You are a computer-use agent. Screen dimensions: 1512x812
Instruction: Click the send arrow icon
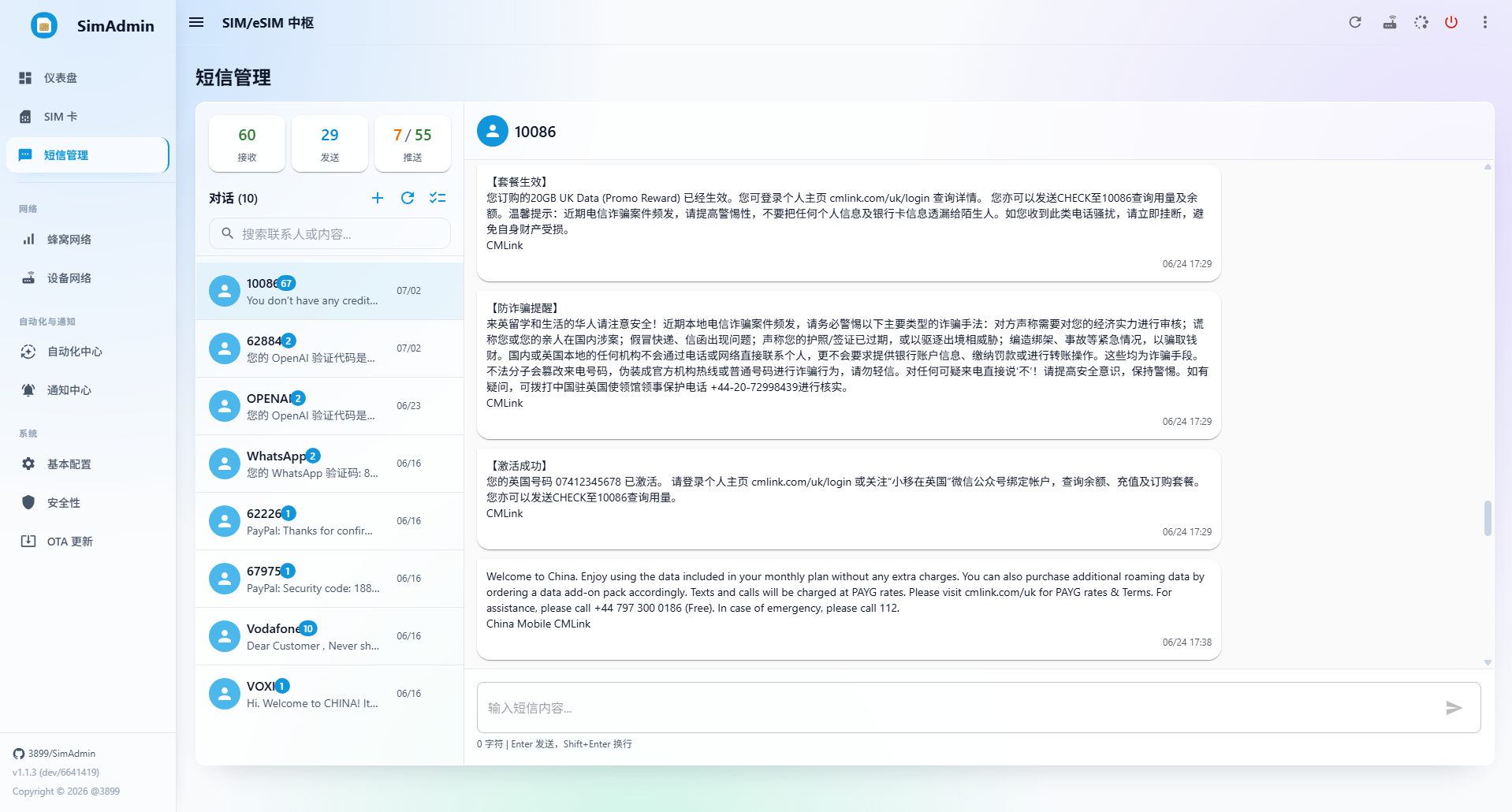pyautogui.click(x=1454, y=708)
